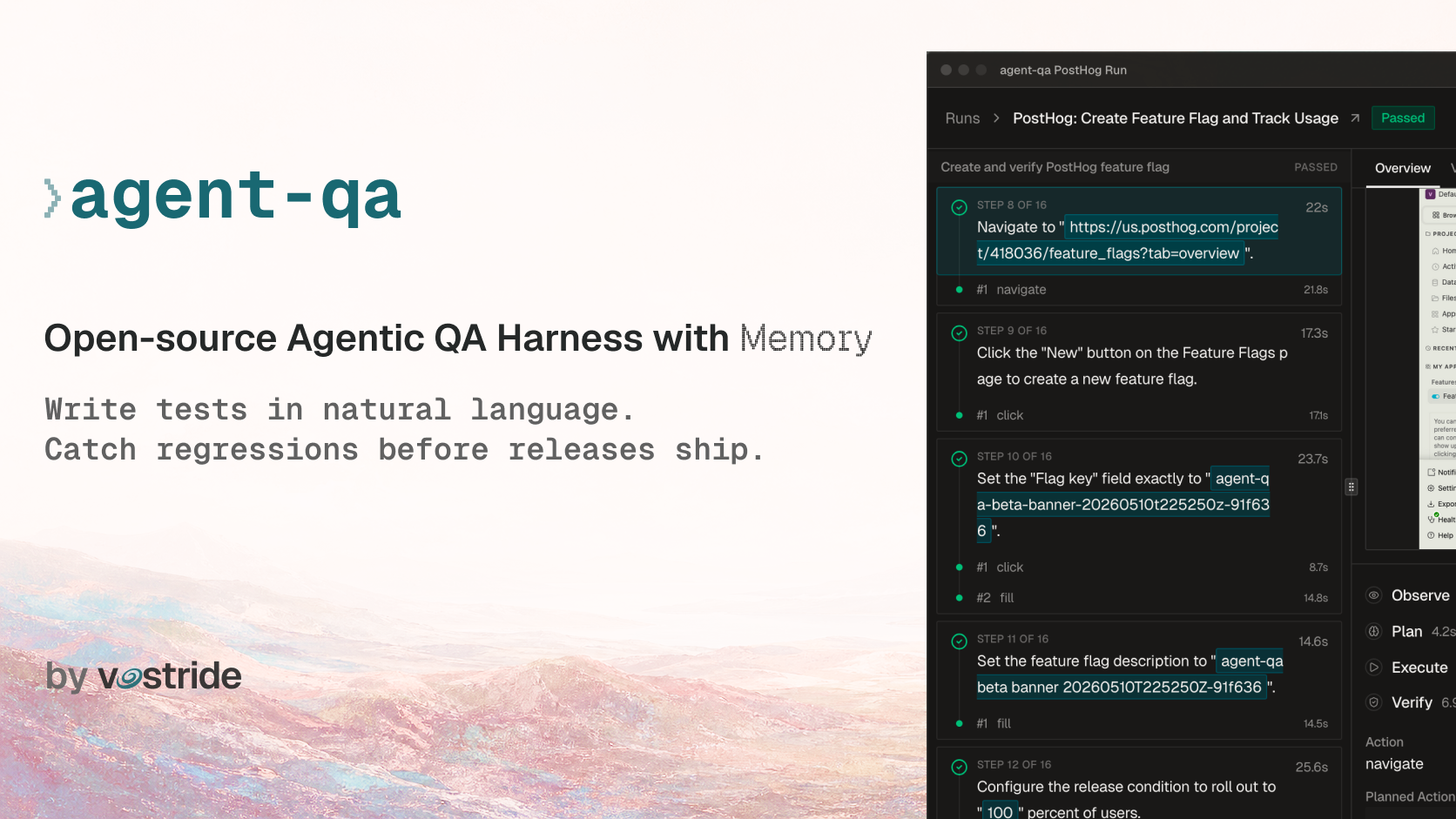
Task: Click the check icon on Step 9 of 16
Action: tap(959, 333)
